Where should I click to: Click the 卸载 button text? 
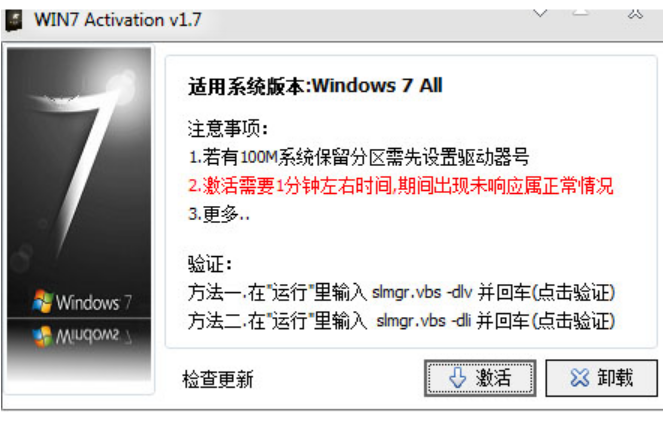click(615, 377)
